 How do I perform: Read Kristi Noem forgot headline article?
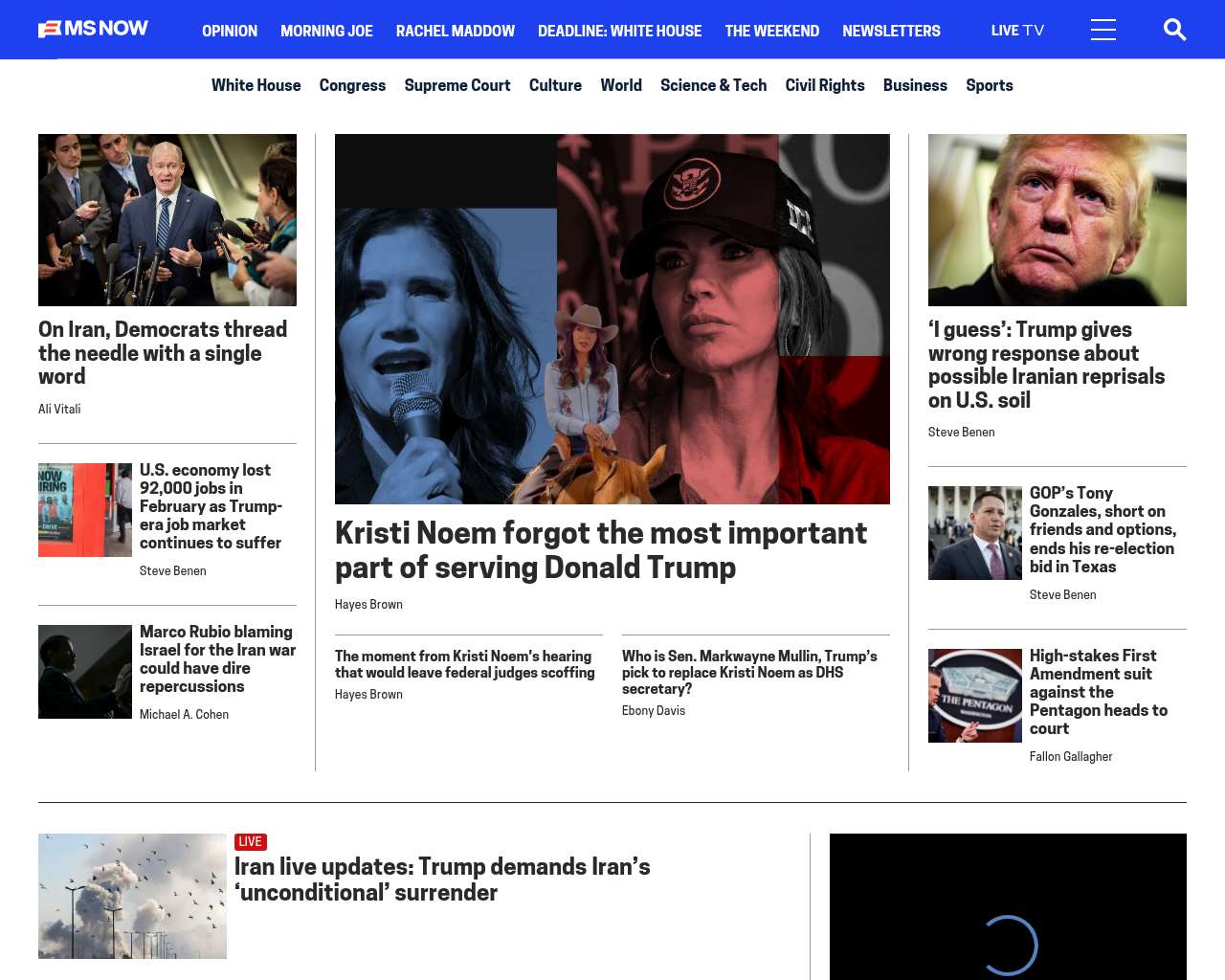(600, 550)
